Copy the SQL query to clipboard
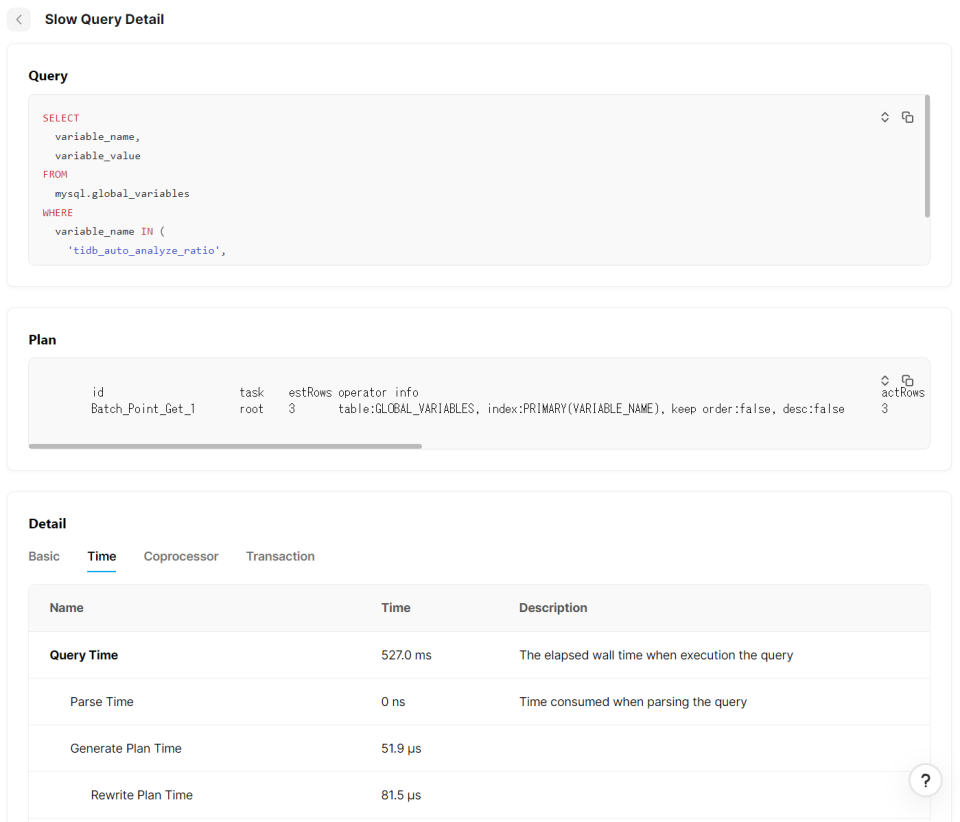 point(907,117)
